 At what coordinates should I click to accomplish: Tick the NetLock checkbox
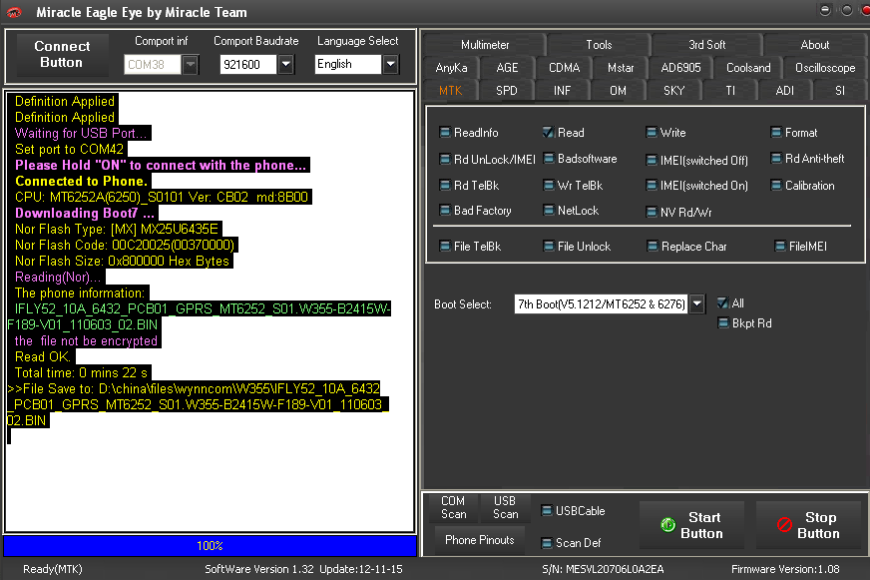(548, 210)
